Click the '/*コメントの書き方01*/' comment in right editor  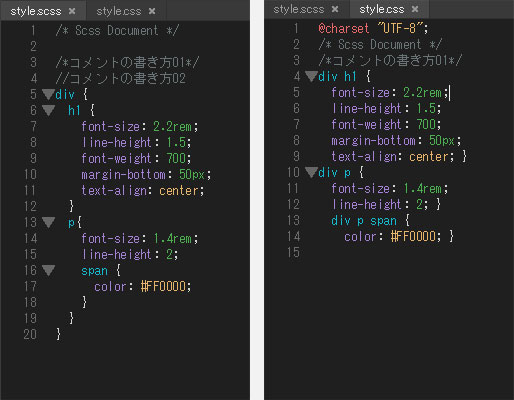[390, 60]
